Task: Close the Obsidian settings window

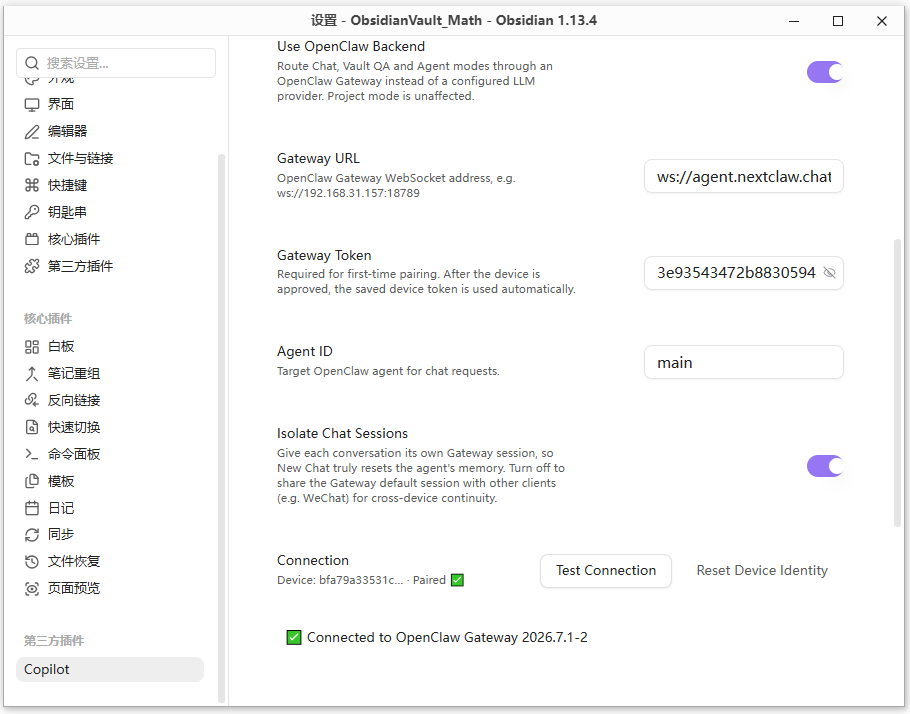Action: 882,21
